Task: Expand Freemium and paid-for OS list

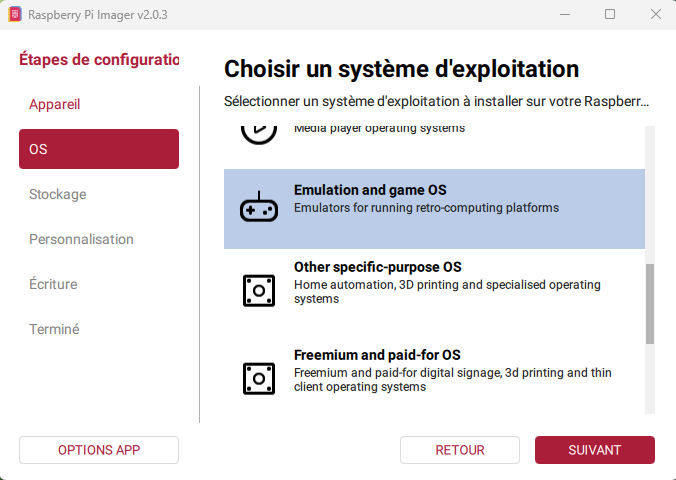Action: tap(434, 371)
